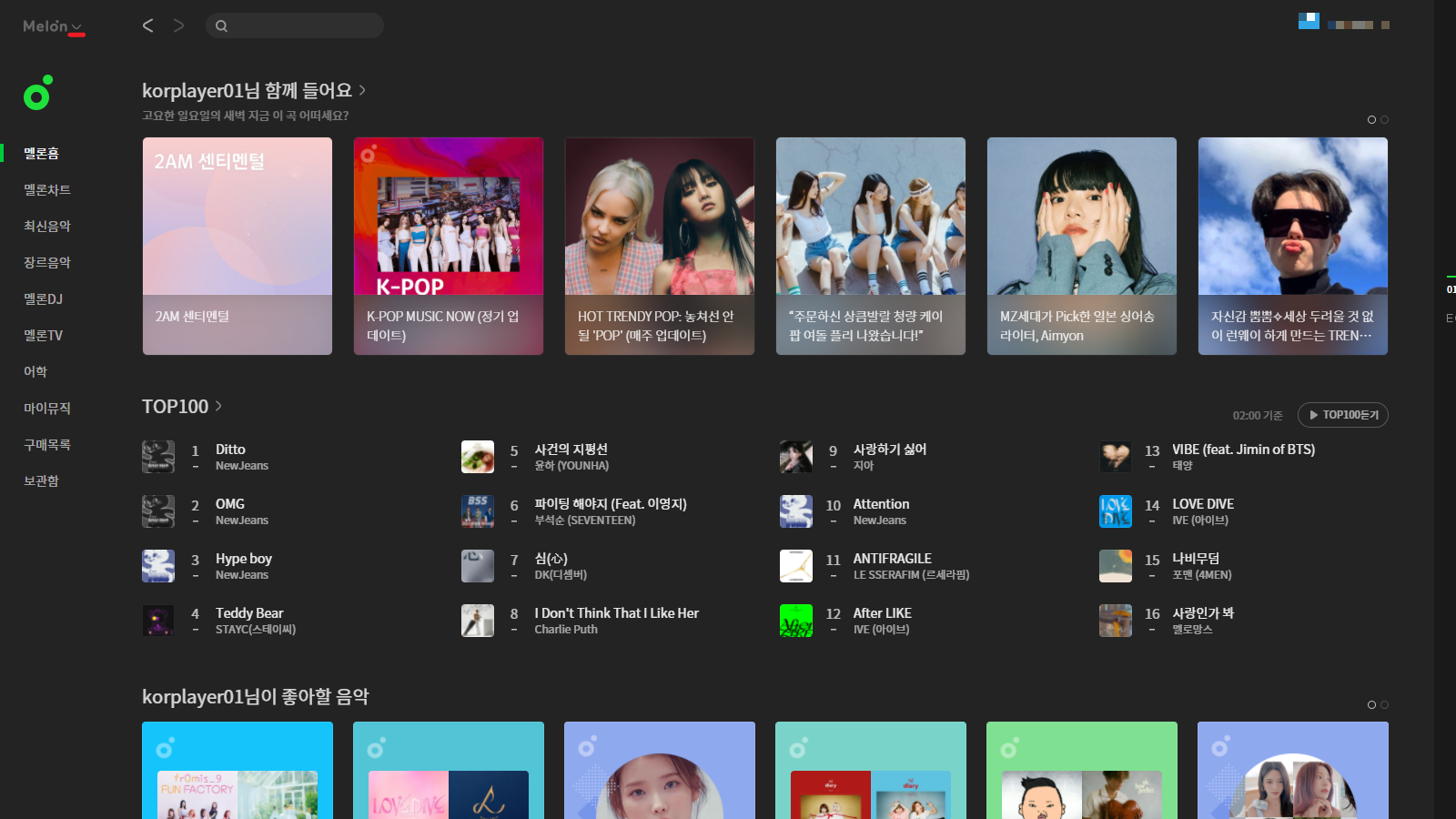Open 마이뮤직 in sidebar
This screenshot has width=1456, height=819.
tap(47, 408)
